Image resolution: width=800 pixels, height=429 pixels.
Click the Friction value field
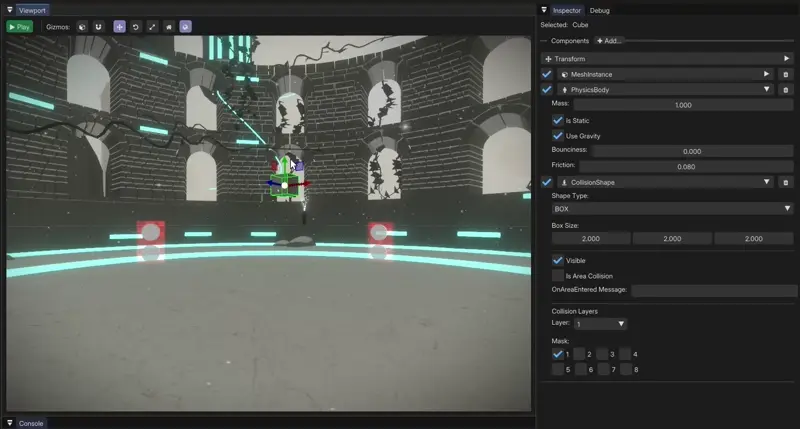(x=686, y=167)
